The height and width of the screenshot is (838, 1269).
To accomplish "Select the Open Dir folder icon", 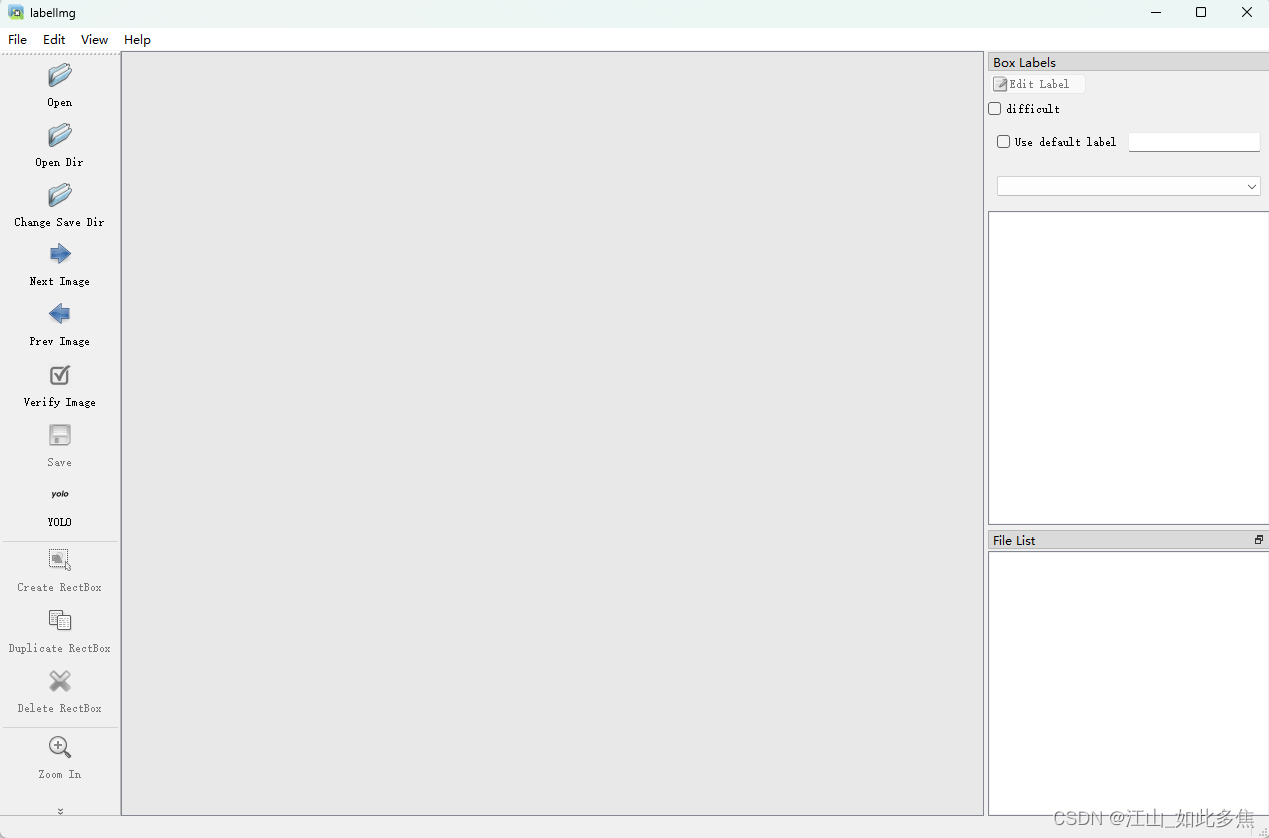I will click(60, 135).
